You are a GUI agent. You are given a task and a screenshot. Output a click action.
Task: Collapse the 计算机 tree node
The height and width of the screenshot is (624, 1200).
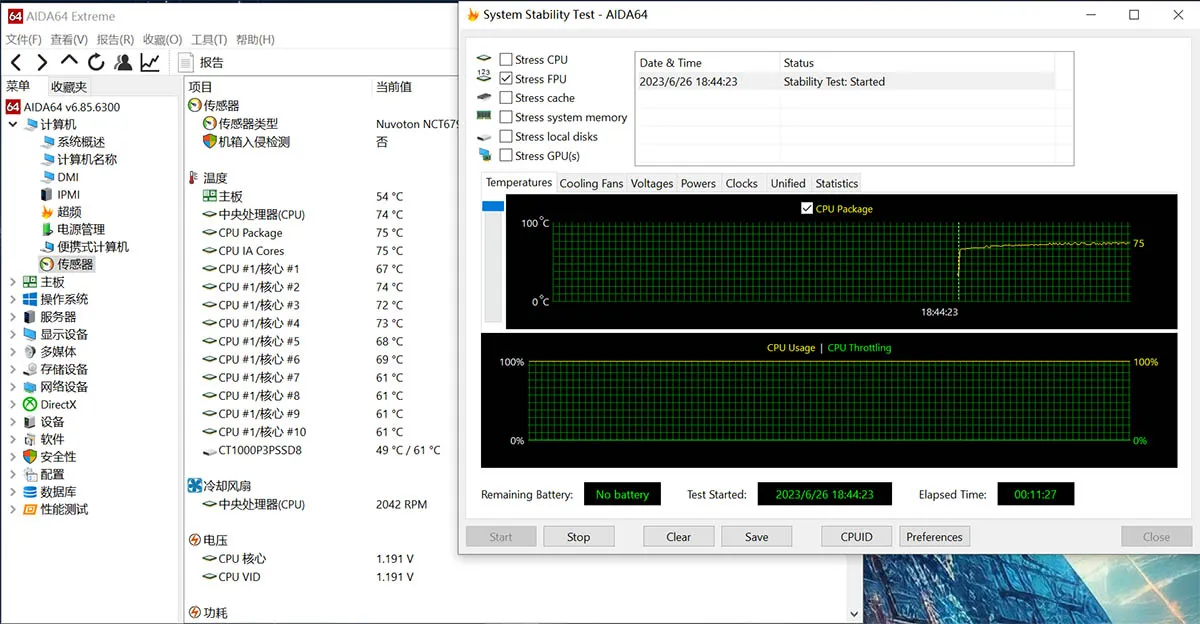(x=12, y=124)
